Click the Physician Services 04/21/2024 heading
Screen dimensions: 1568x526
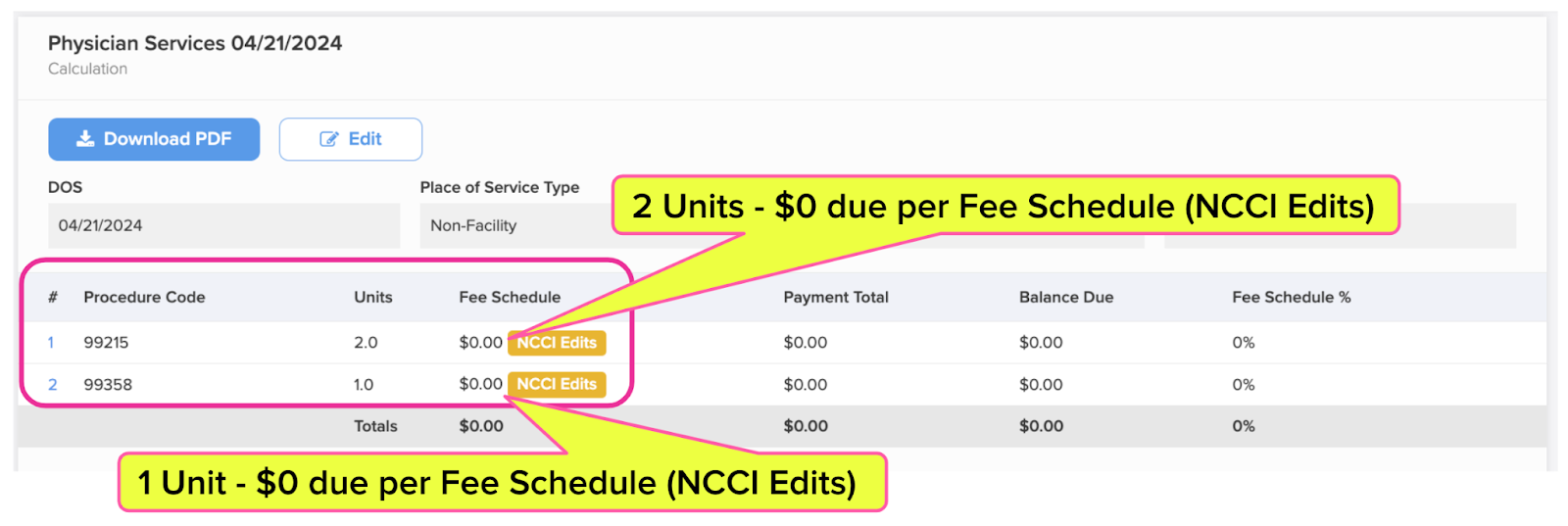click(x=195, y=43)
